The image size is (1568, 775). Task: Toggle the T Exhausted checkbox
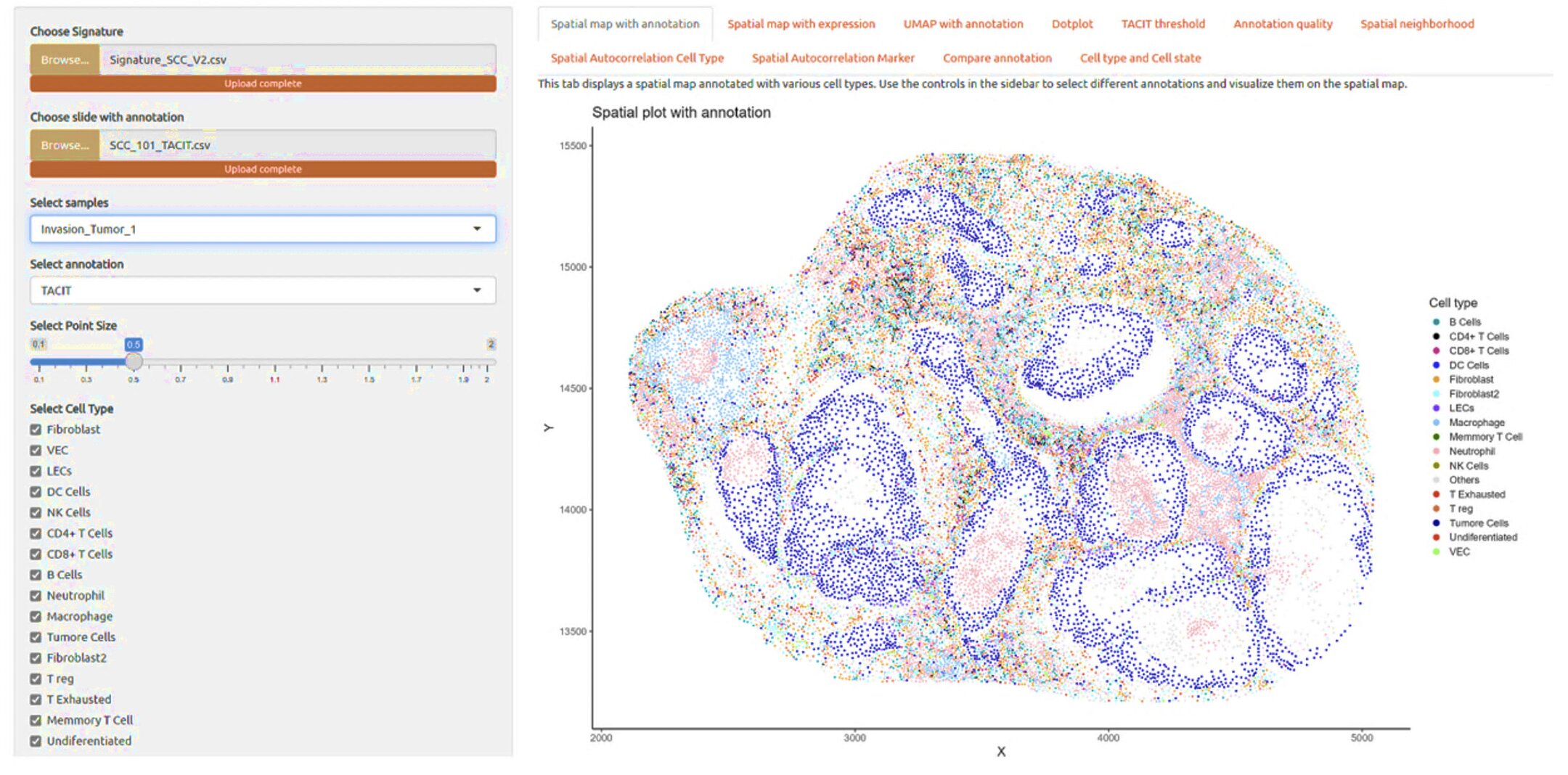(x=36, y=700)
